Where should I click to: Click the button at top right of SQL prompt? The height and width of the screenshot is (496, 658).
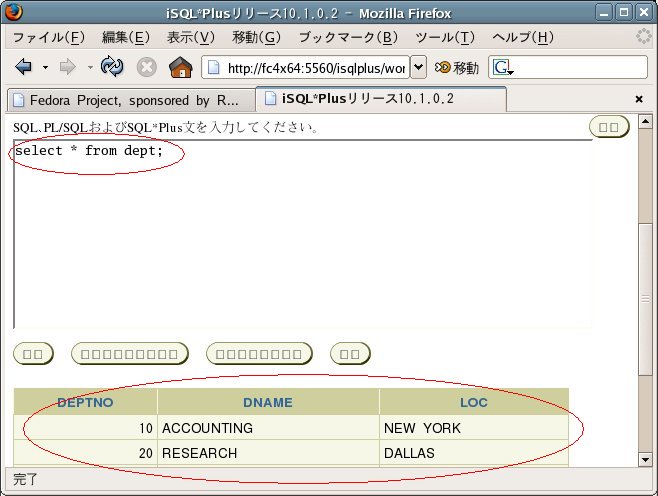tap(609, 127)
